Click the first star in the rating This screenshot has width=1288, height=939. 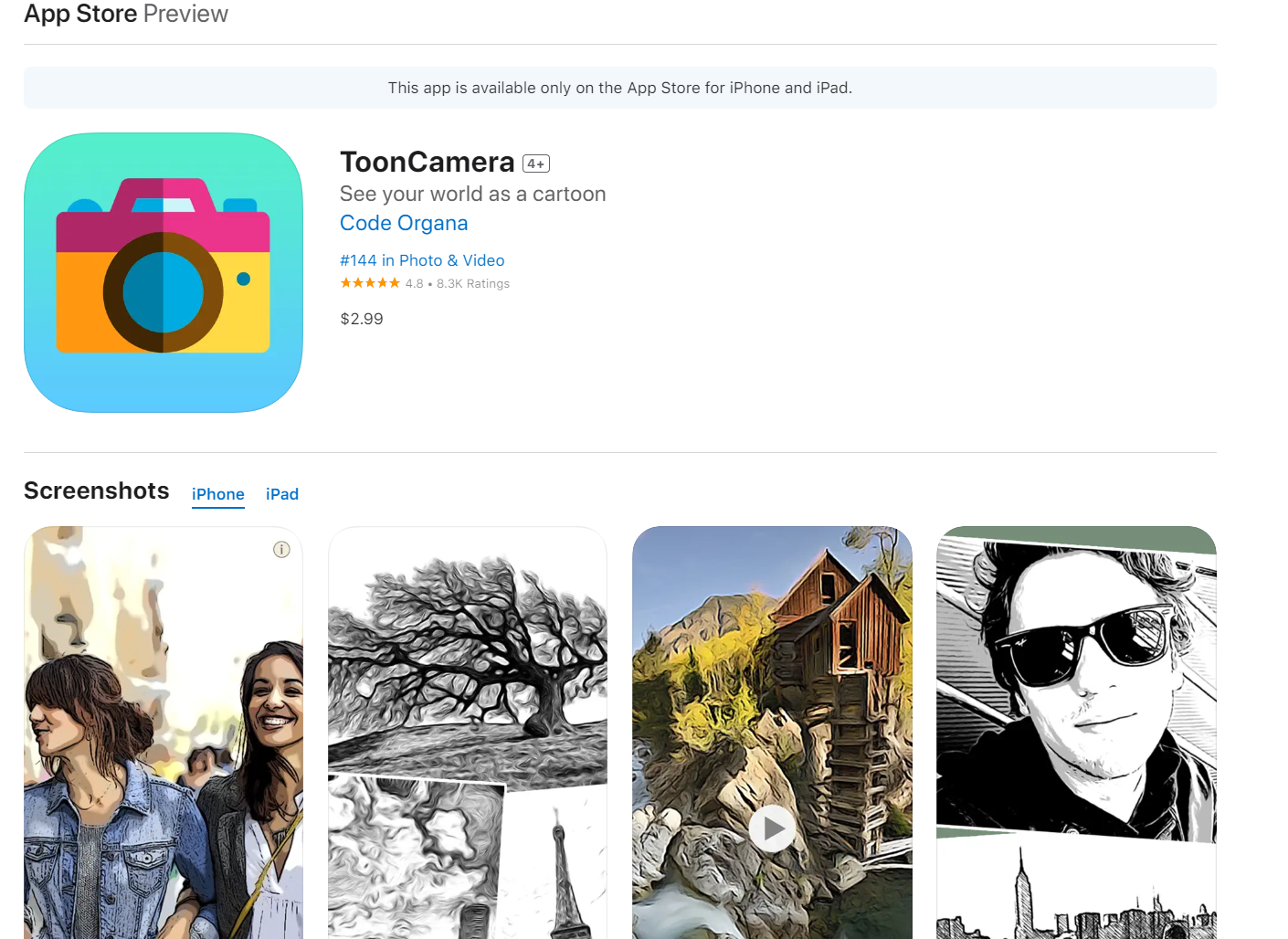[x=344, y=282]
